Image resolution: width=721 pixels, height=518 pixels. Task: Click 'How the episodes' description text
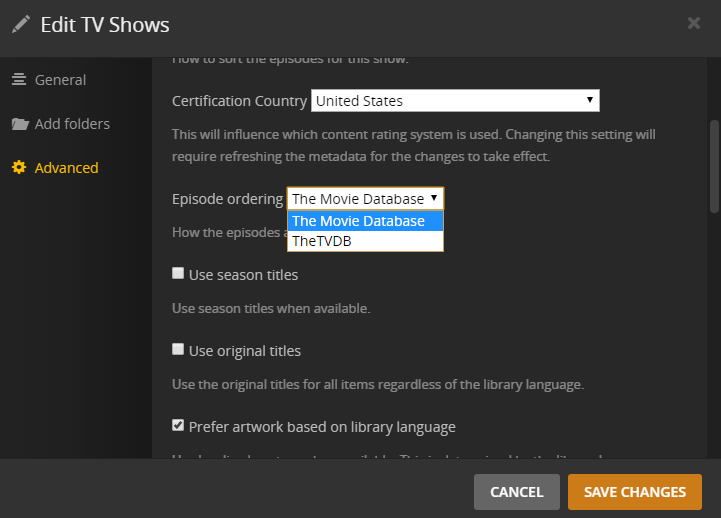(x=229, y=233)
